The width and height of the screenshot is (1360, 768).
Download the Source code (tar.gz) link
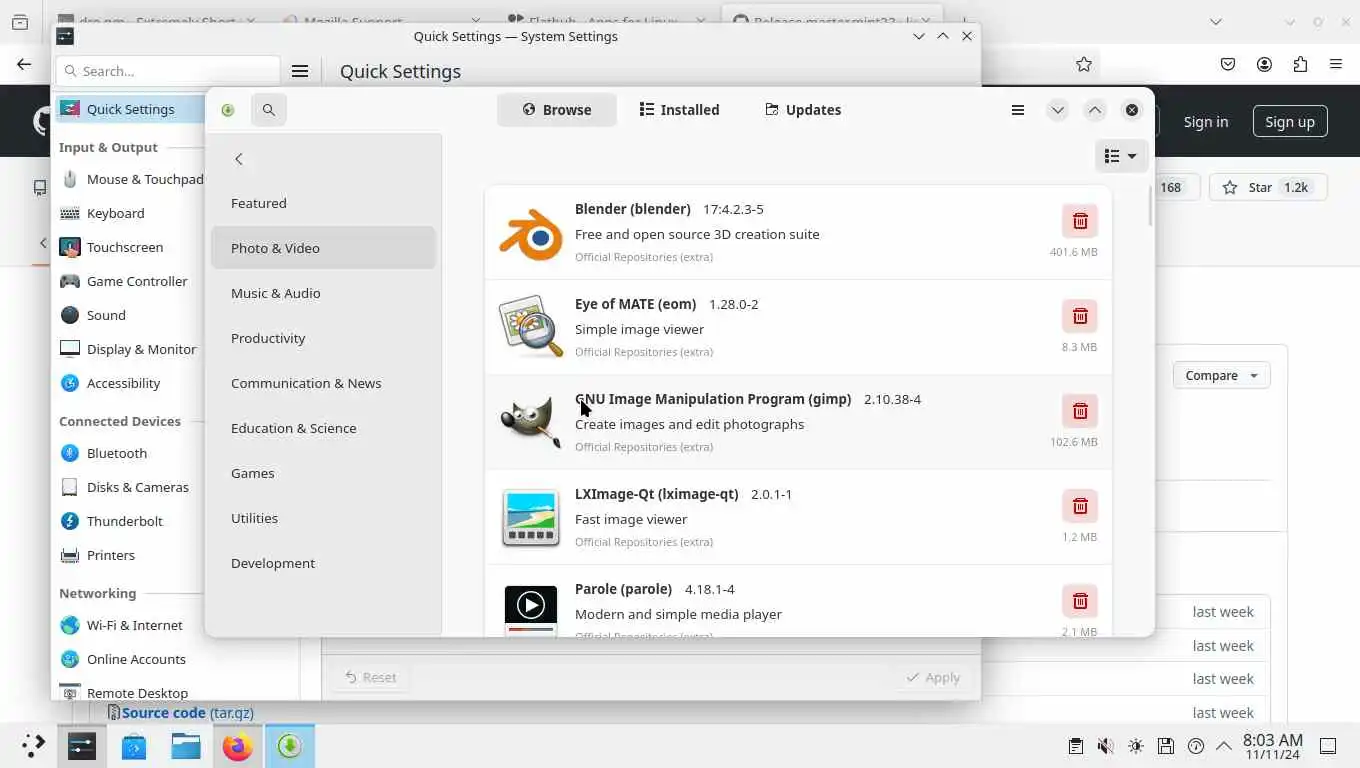click(x=187, y=713)
